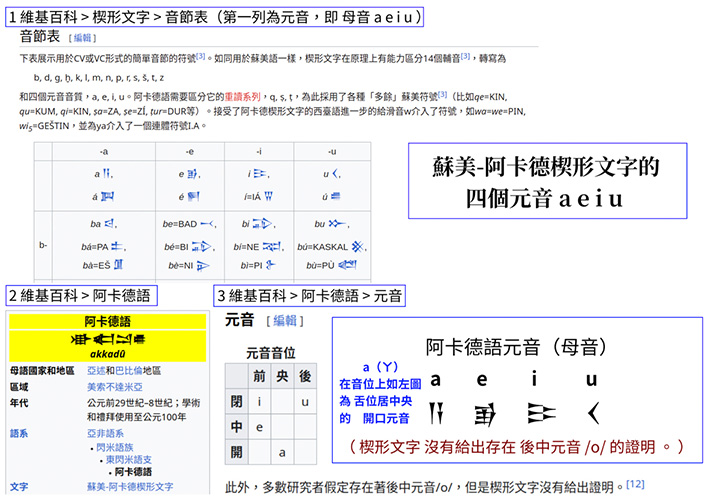Click vowel 'a' in 元音音位 table
The image size is (722, 500).
pos(282,453)
